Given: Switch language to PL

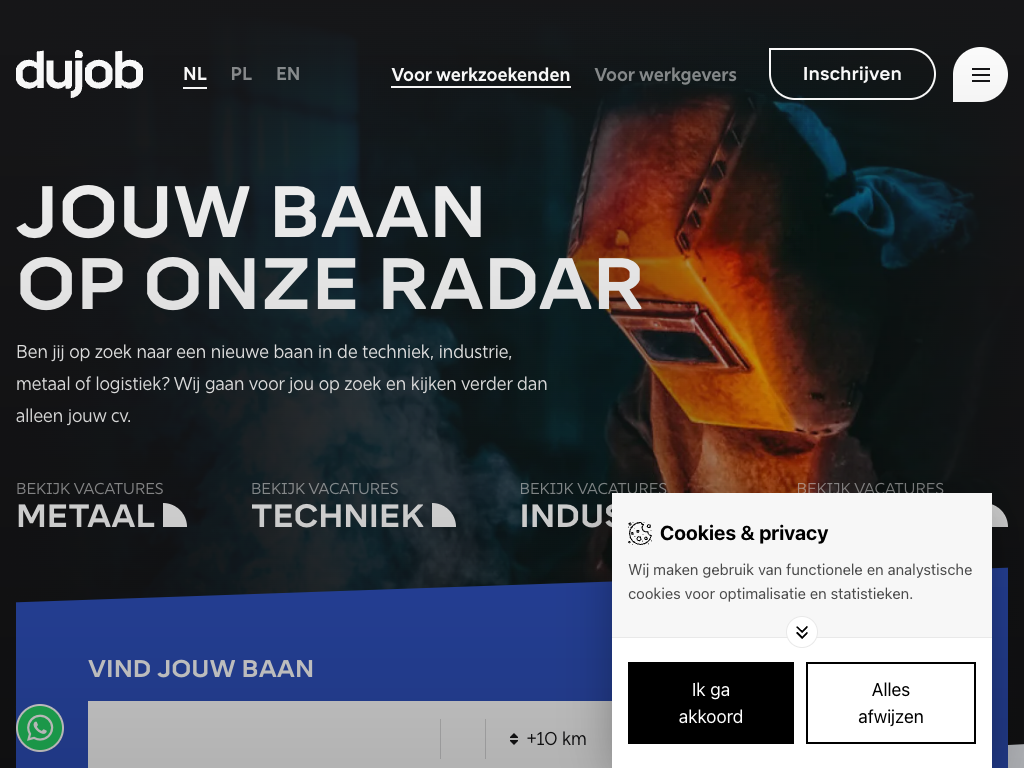Looking at the screenshot, I should [x=241, y=74].
